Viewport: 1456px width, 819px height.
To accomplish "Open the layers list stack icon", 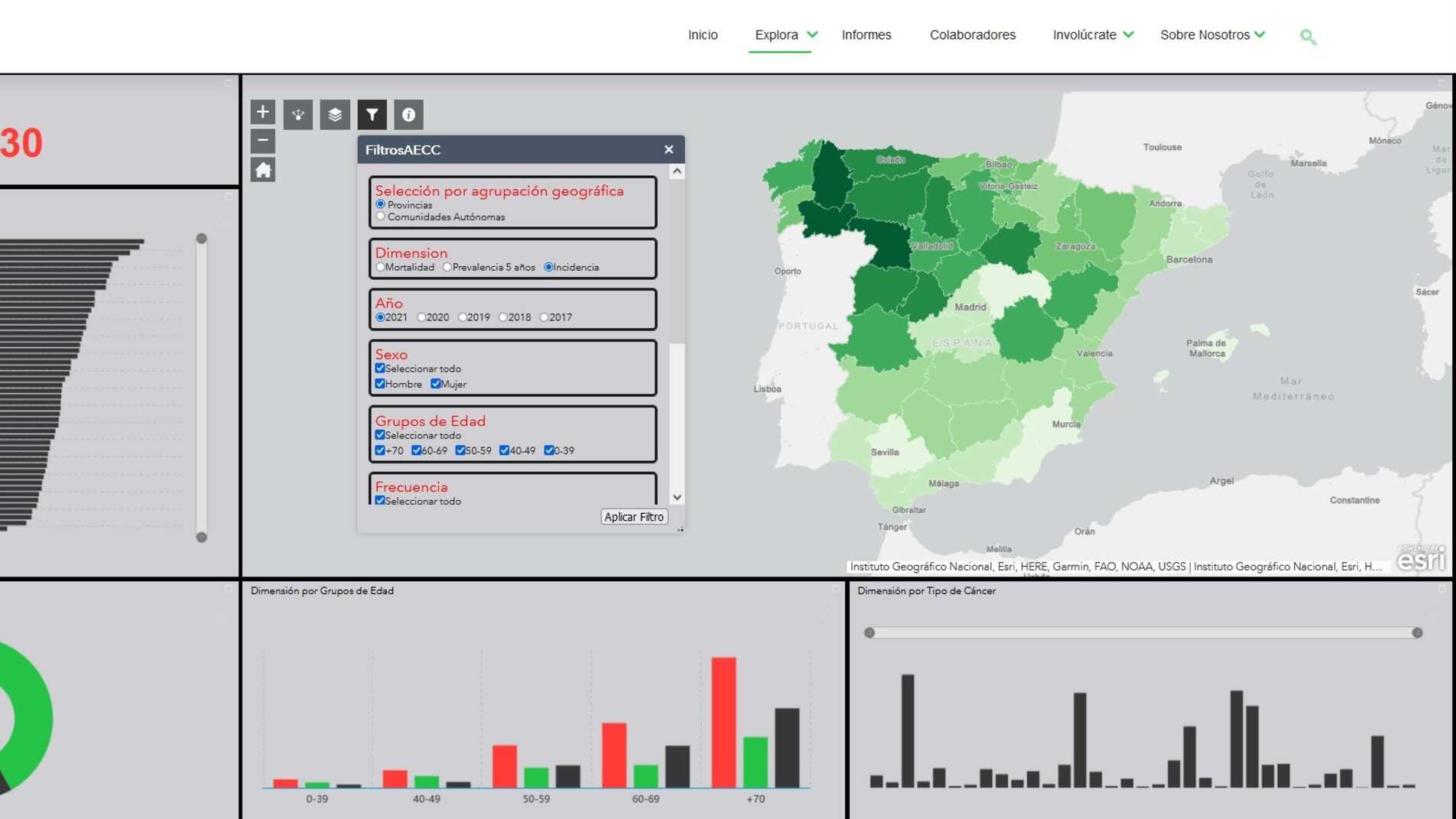I will pos(335,115).
